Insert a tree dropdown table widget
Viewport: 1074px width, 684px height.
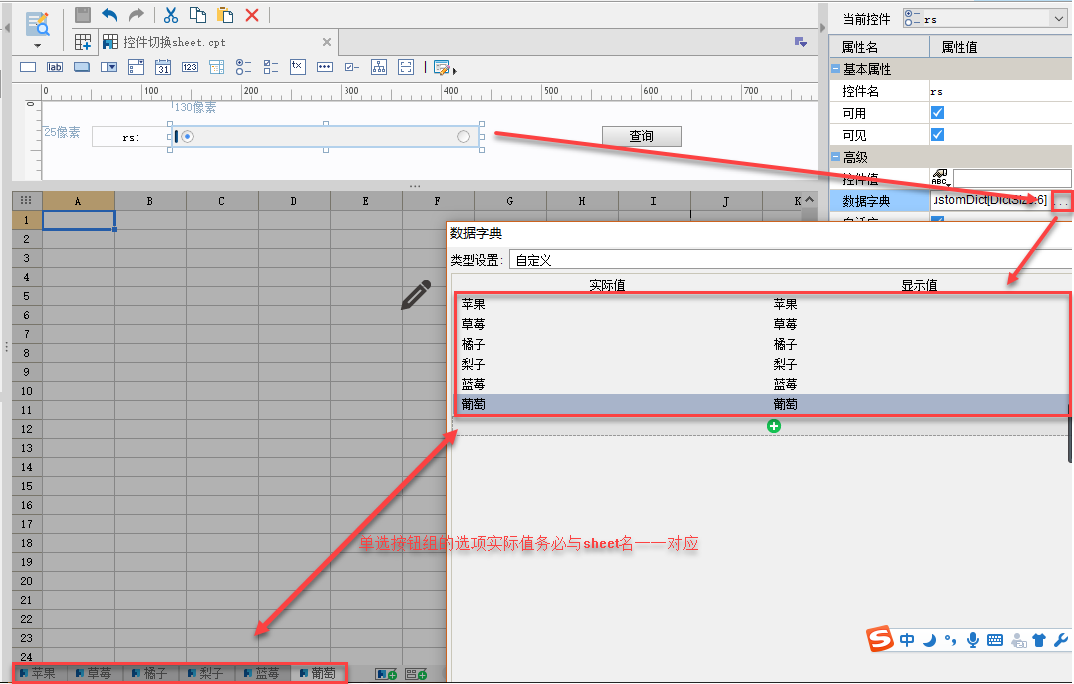(x=216, y=67)
